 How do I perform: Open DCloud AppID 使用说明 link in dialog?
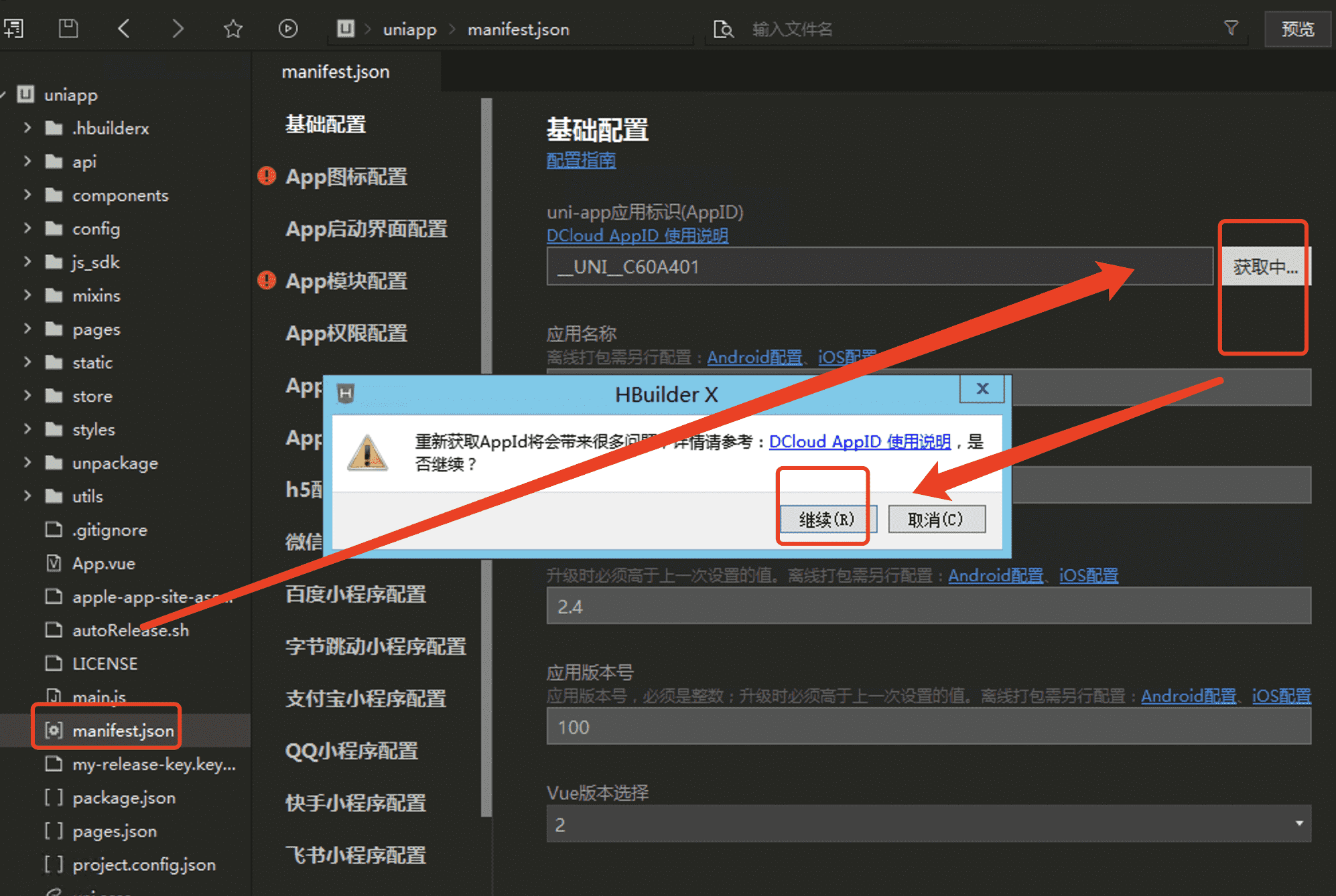point(860,442)
